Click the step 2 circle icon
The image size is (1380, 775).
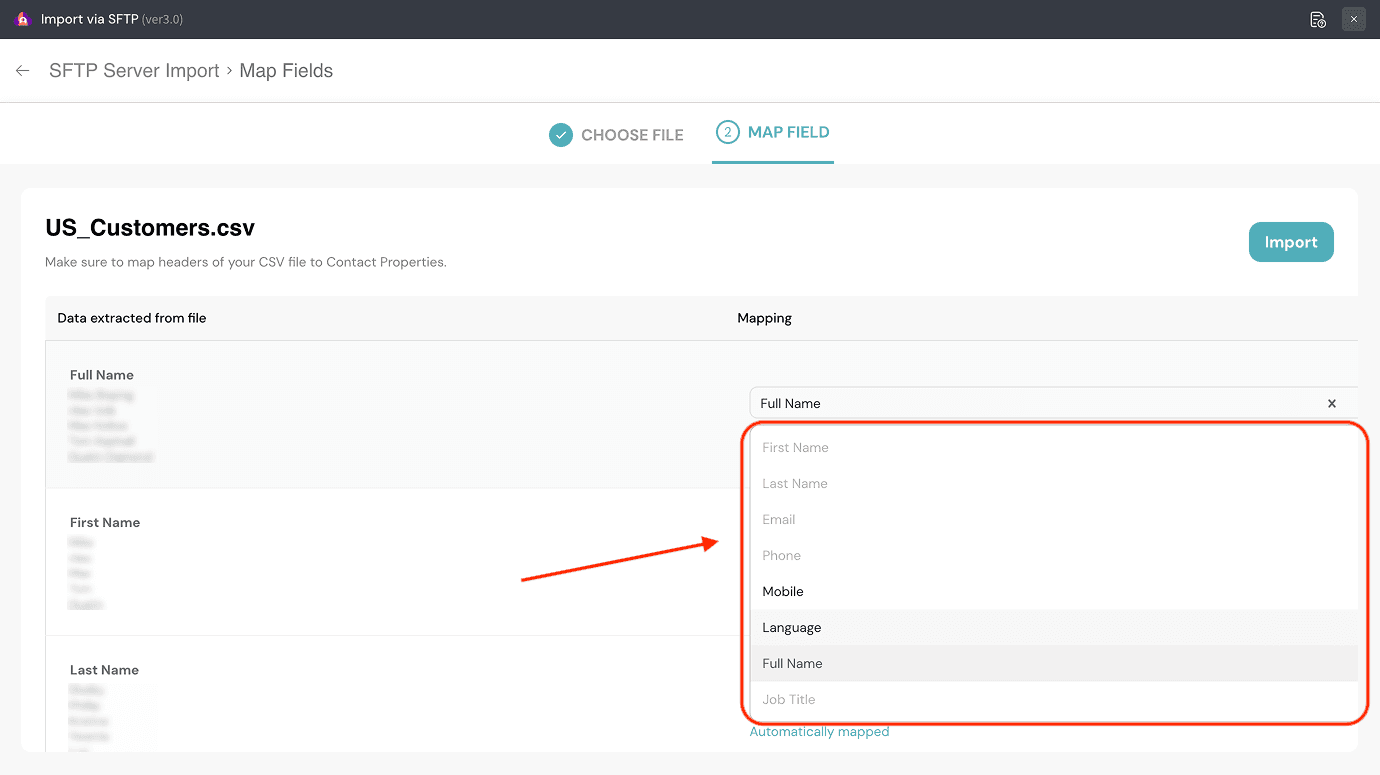tap(727, 132)
